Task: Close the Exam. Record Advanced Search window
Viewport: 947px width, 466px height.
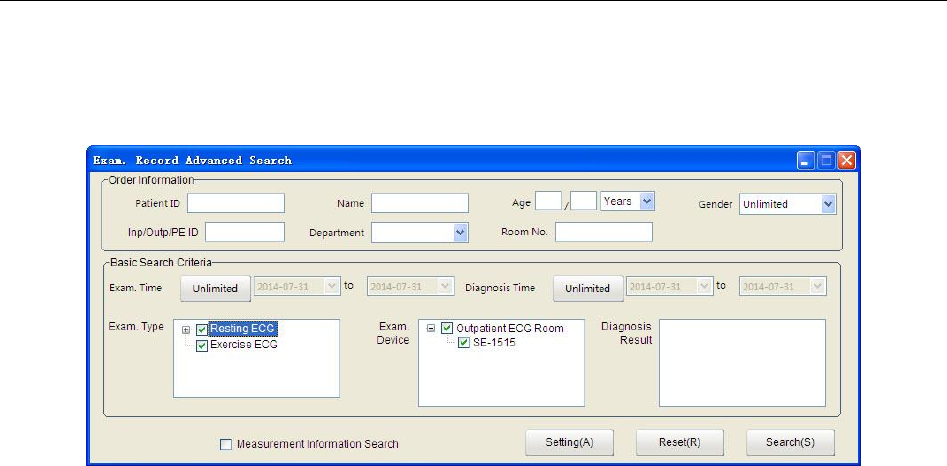Action: coord(846,161)
